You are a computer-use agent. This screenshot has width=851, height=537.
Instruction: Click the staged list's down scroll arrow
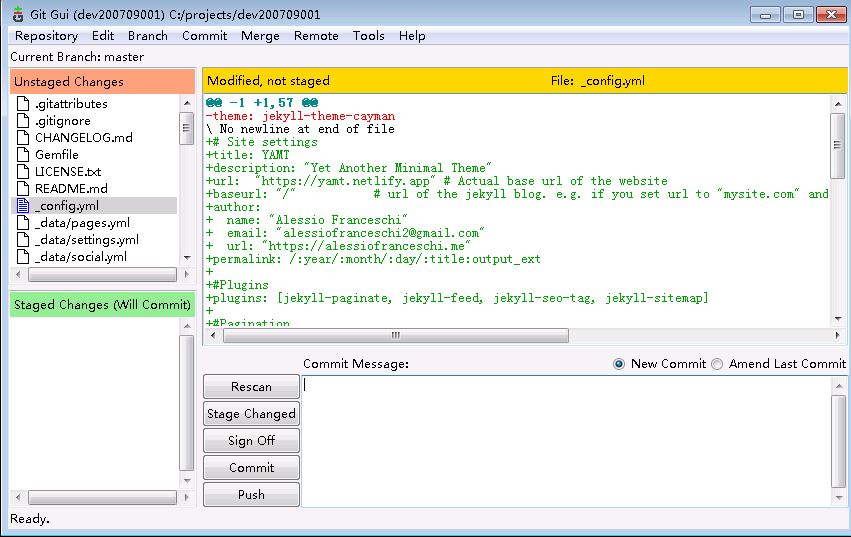tap(187, 481)
